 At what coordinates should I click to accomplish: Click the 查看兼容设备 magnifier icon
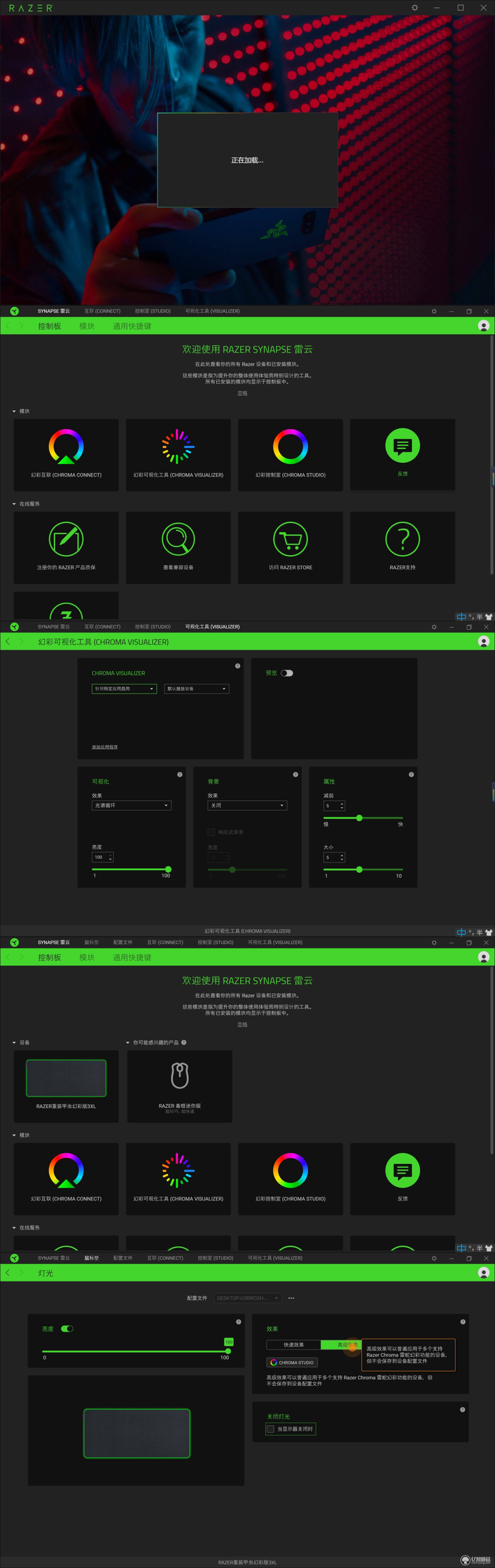[x=178, y=539]
